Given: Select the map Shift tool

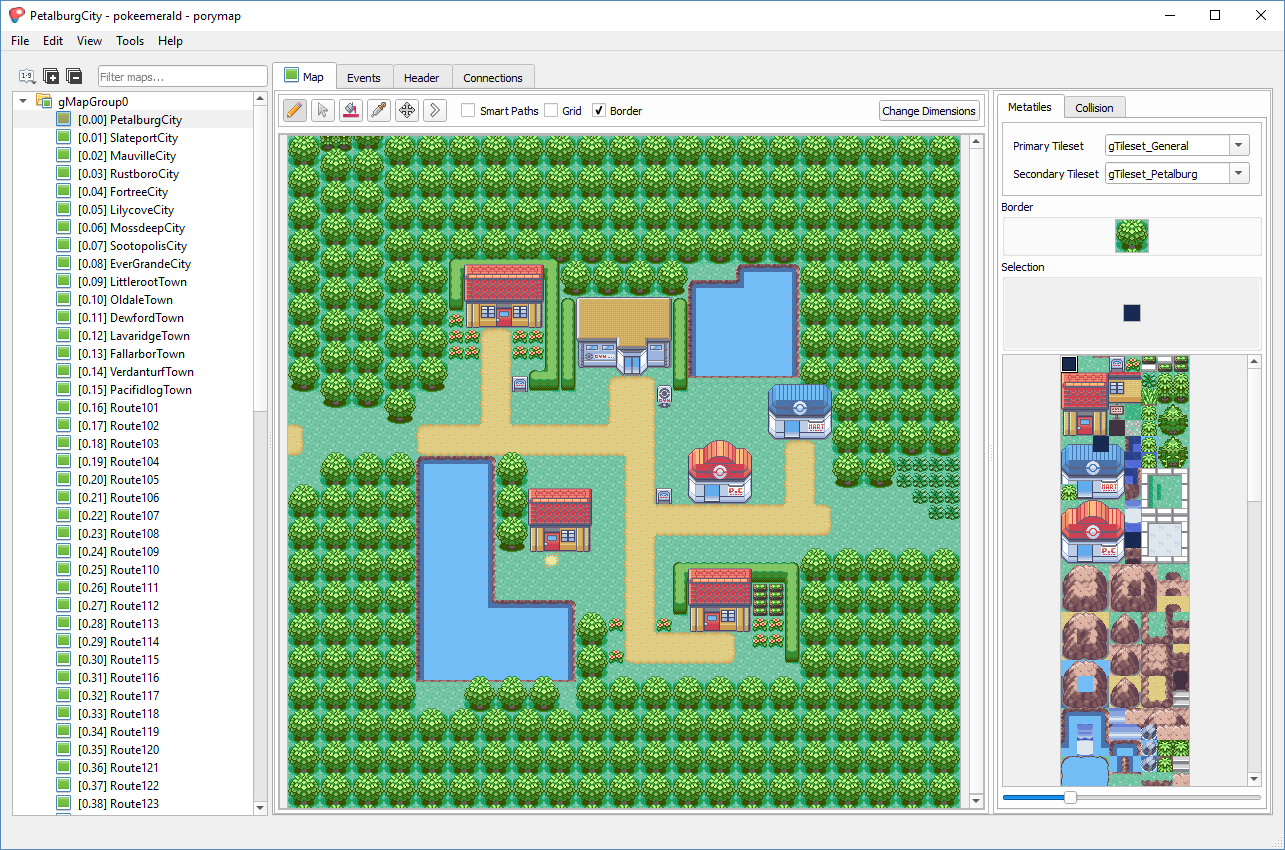Looking at the screenshot, I should (434, 110).
